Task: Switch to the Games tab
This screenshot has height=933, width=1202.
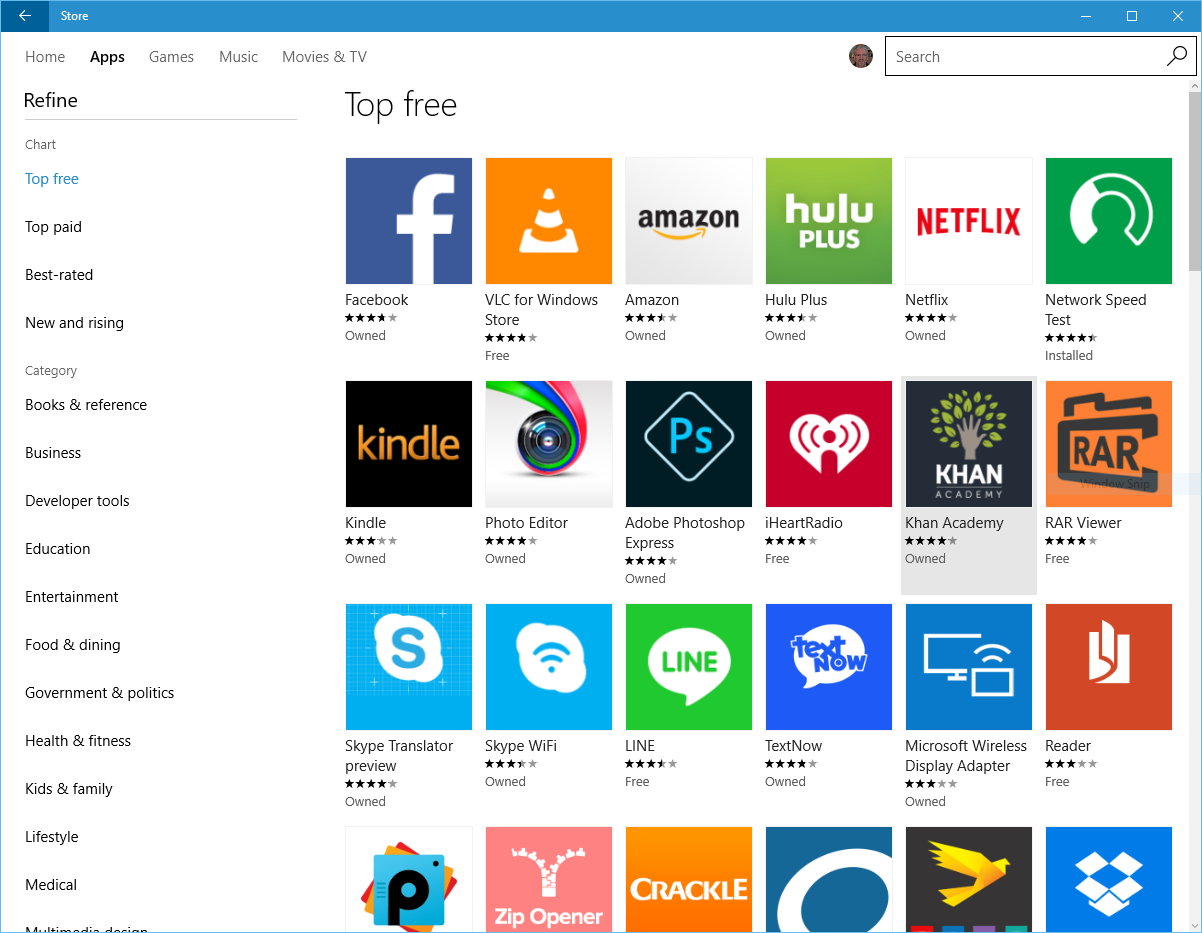Action: click(171, 57)
